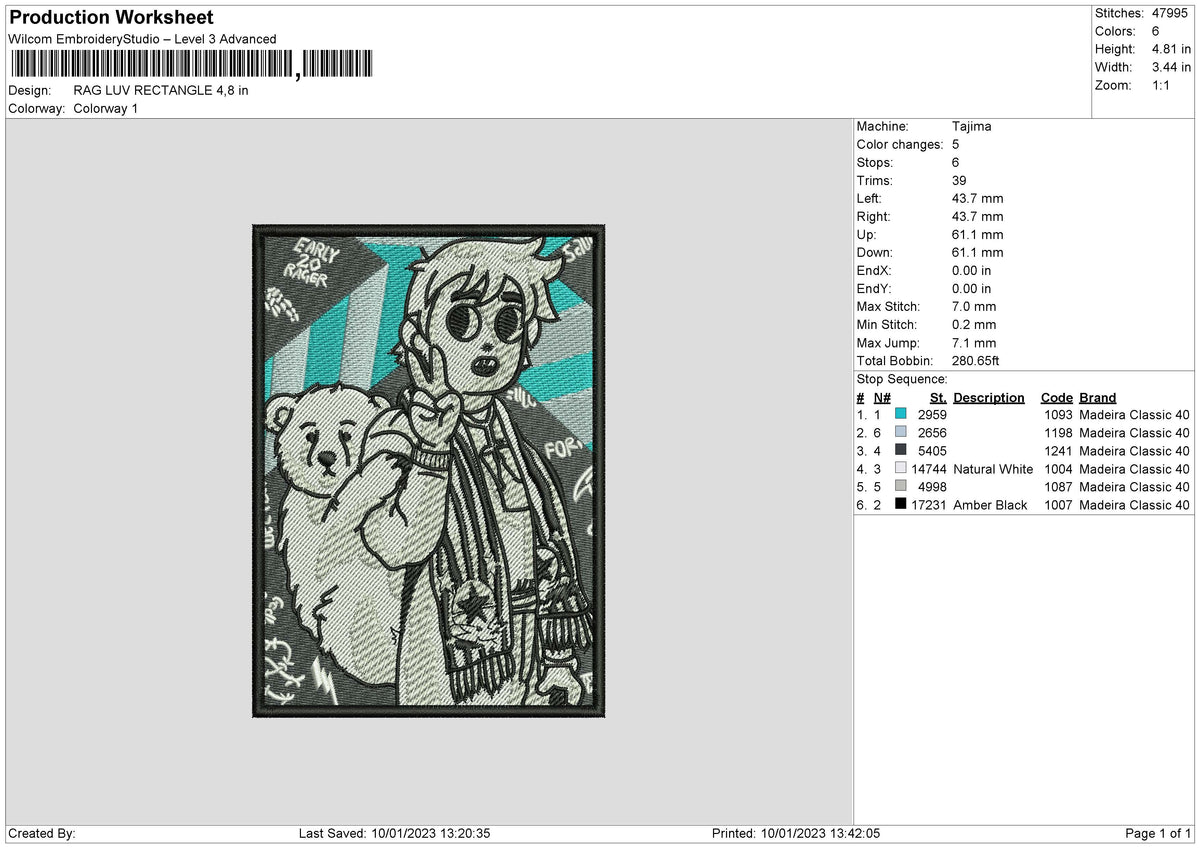
Task: Click the 'Colorway 1' value
Action: pos(106,108)
